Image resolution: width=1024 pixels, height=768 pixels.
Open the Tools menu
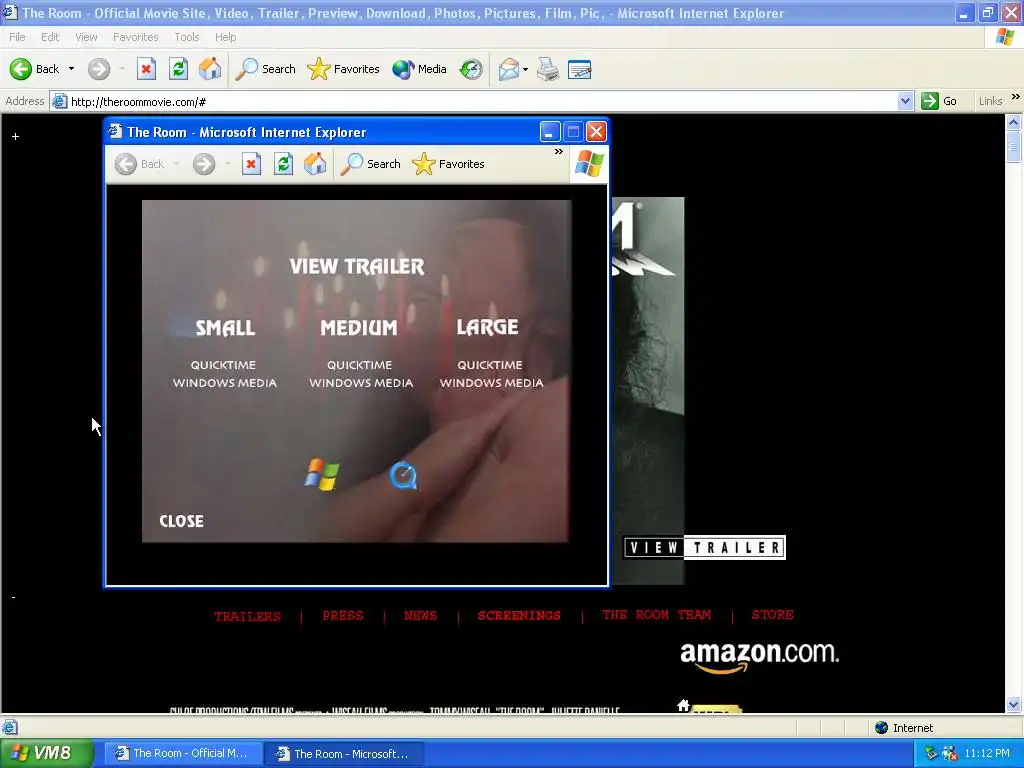[x=187, y=37]
